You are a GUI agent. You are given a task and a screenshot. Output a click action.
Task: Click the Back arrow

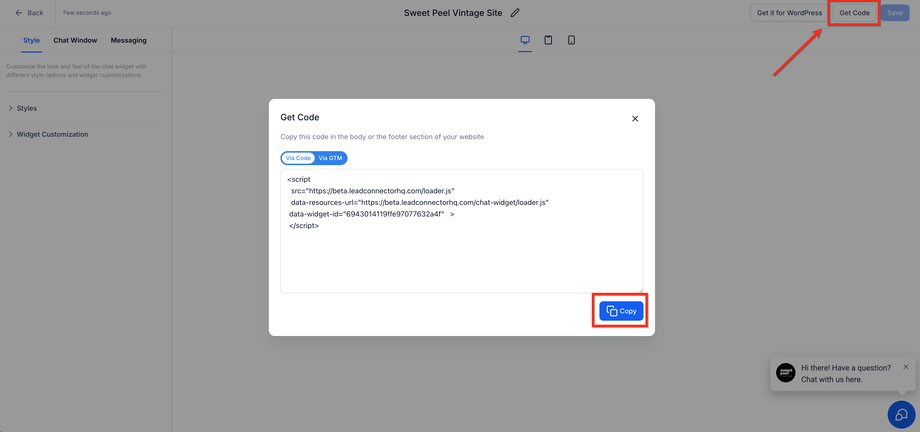coord(29,13)
